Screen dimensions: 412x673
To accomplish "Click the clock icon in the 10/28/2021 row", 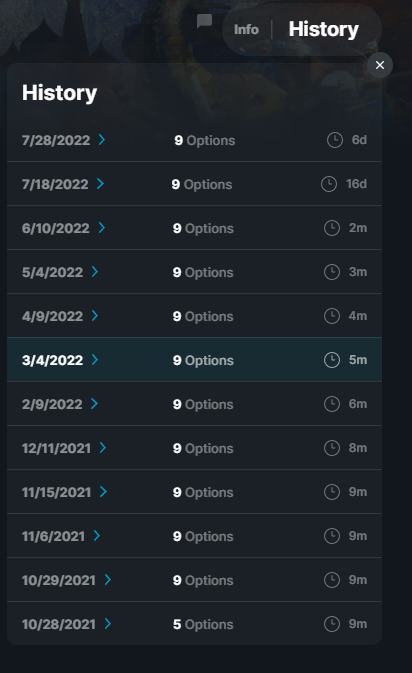I will (332, 624).
